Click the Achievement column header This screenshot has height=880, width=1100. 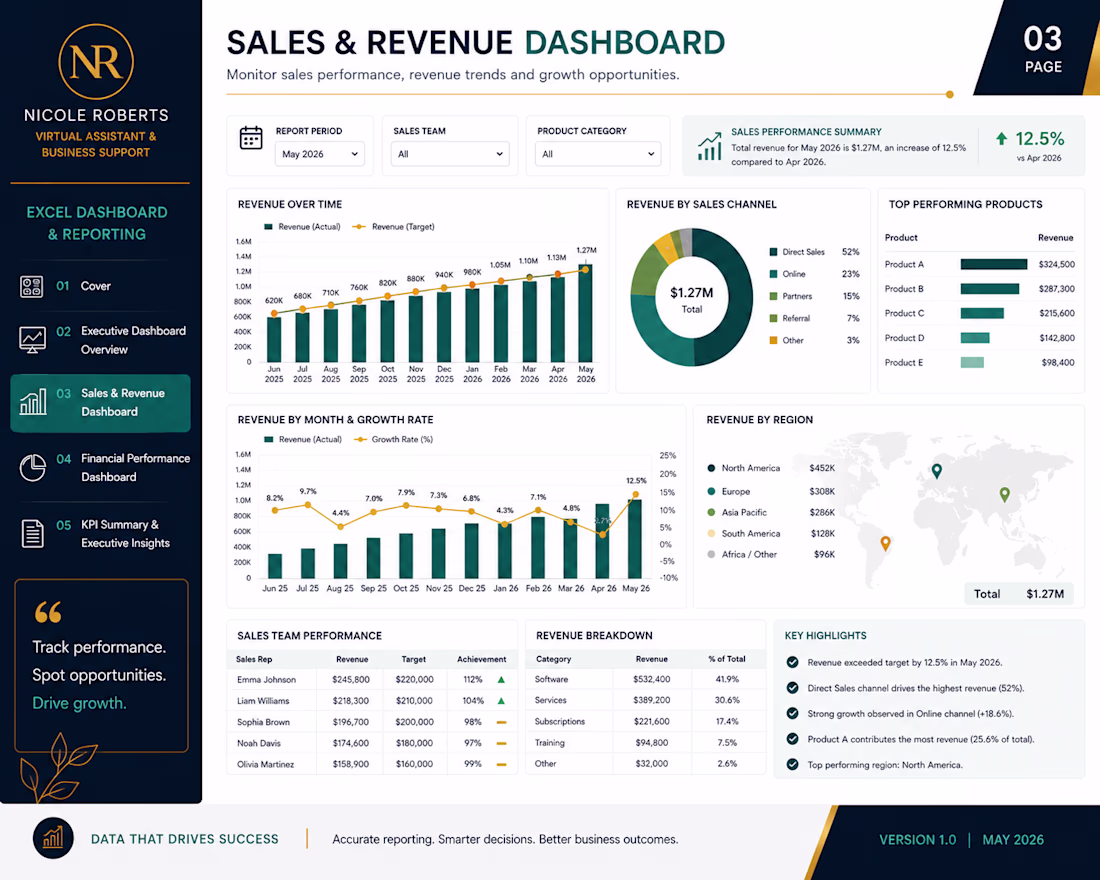coord(481,660)
